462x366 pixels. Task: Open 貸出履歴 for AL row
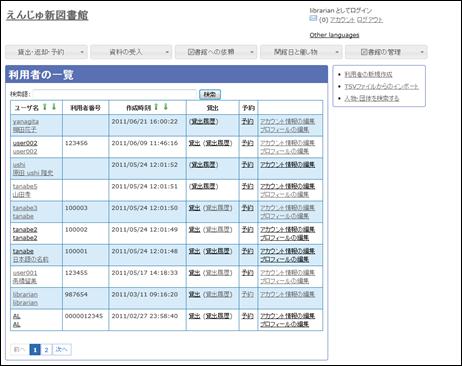(218, 316)
